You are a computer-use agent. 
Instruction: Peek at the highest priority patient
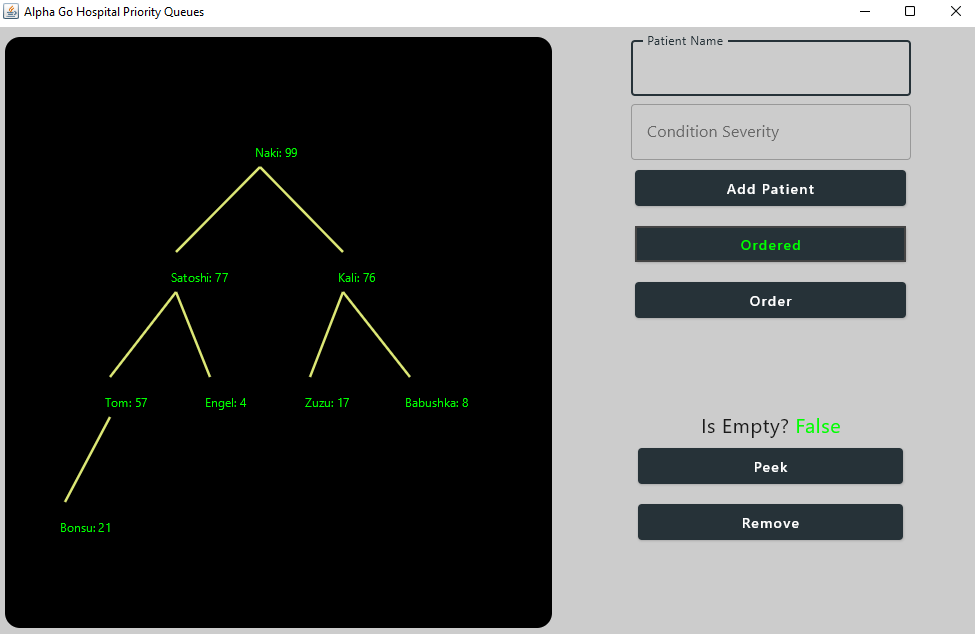tap(770, 466)
